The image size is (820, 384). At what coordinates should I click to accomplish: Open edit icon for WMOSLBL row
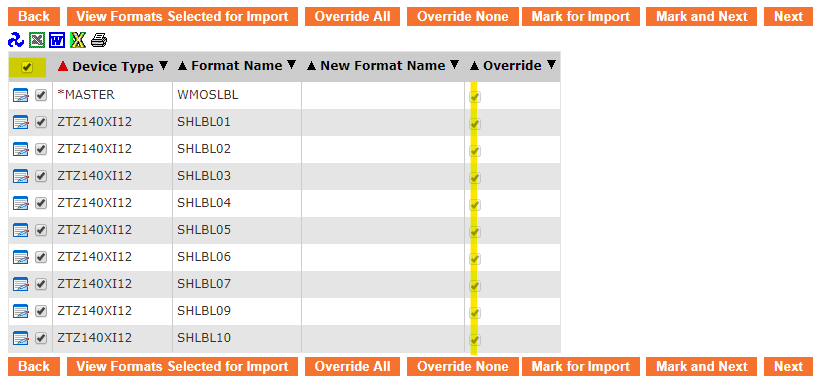(20, 96)
